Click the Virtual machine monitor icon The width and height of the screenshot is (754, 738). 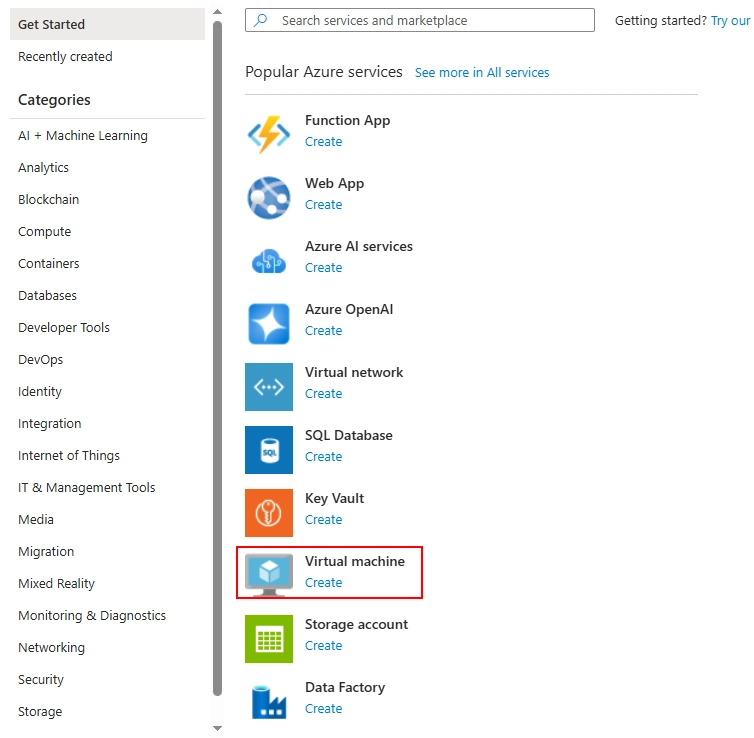(269, 575)
